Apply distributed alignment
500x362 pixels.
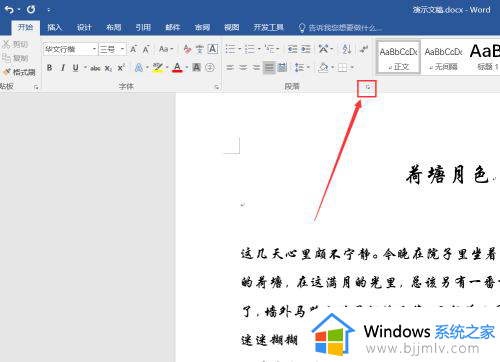[282, 68]
